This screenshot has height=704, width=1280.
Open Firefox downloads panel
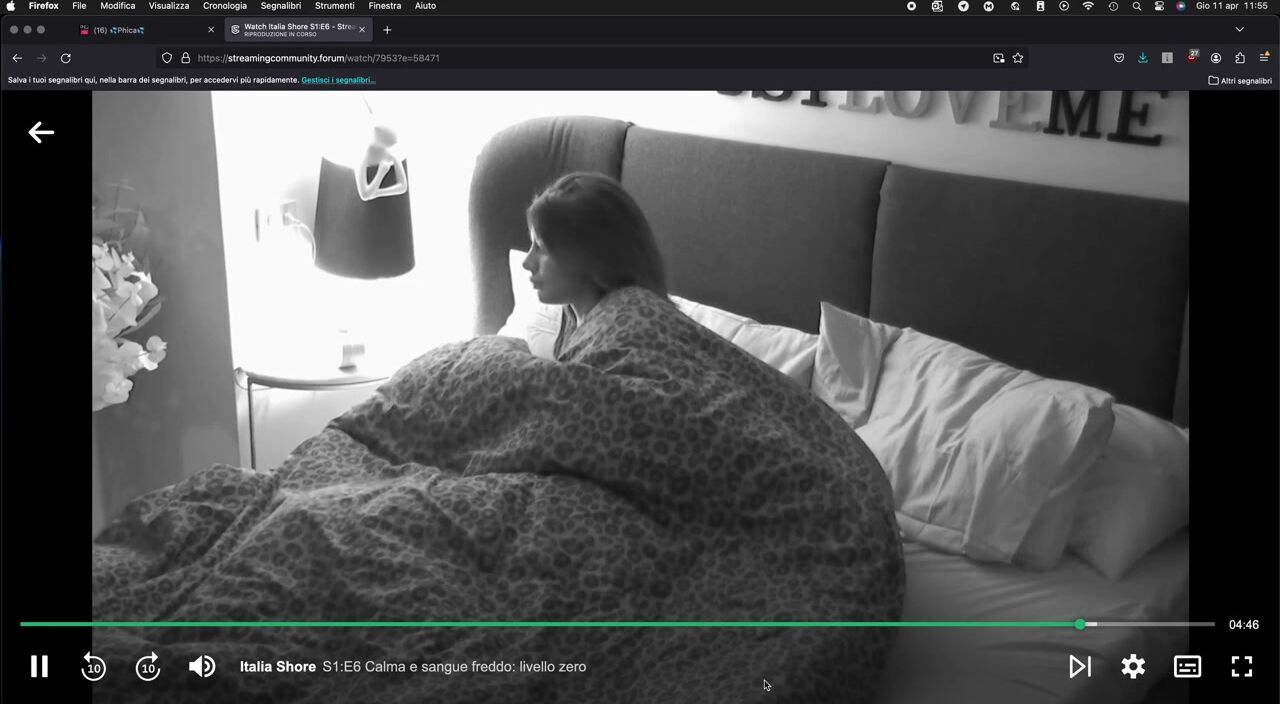(1143, 58)
